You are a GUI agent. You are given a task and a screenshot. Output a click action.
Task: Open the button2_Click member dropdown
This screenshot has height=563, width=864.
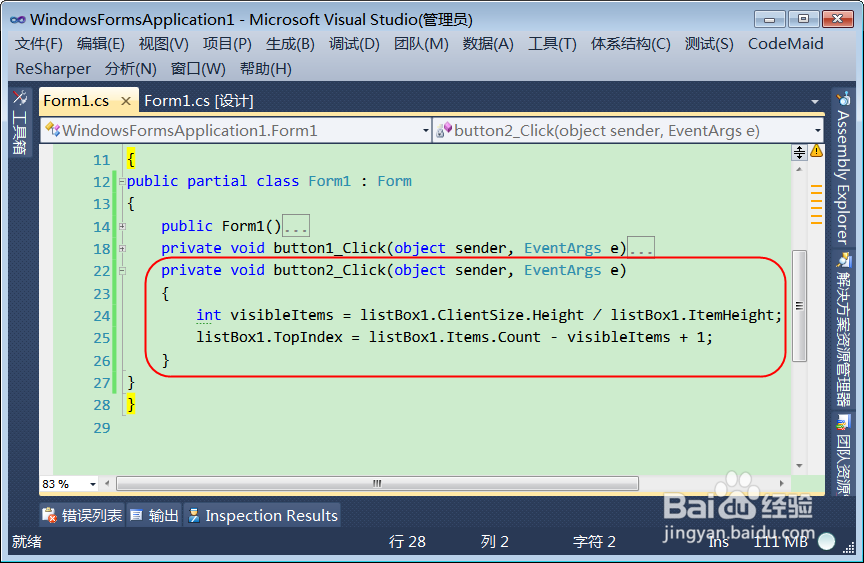click(628, 131)
